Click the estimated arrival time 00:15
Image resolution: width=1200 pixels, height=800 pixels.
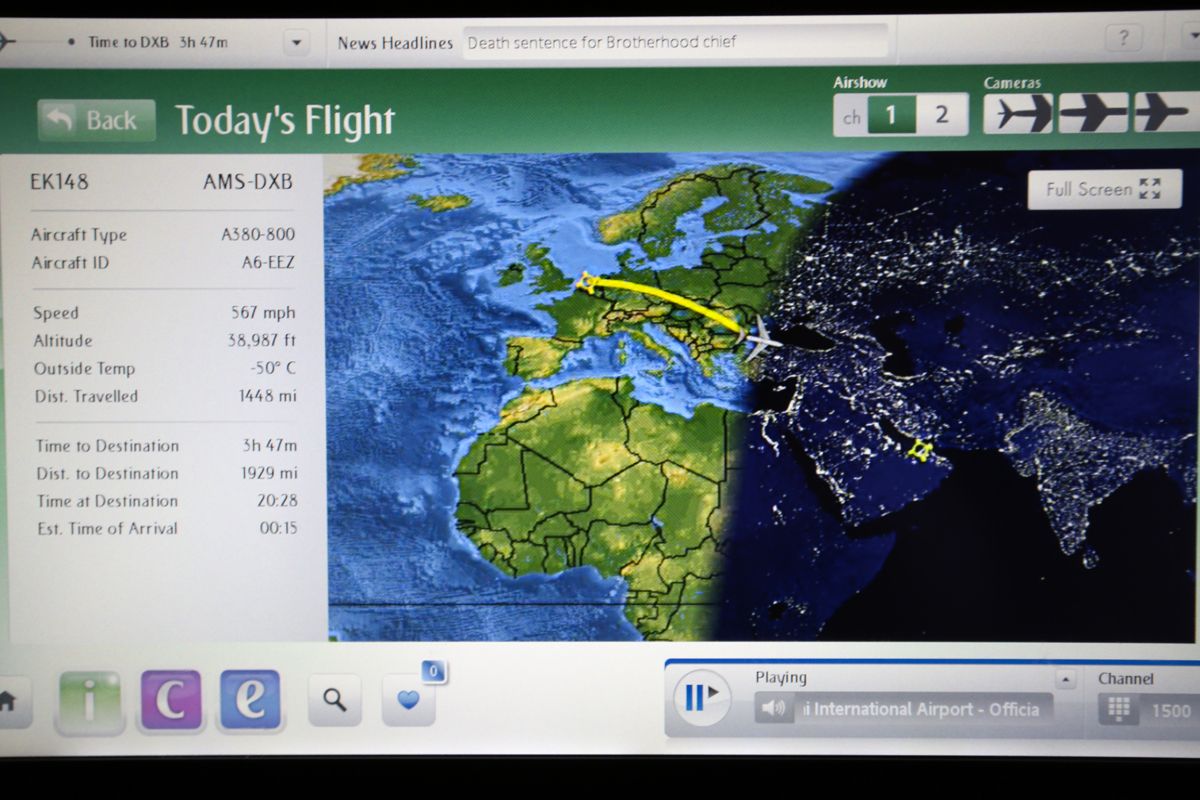(278, 528)
